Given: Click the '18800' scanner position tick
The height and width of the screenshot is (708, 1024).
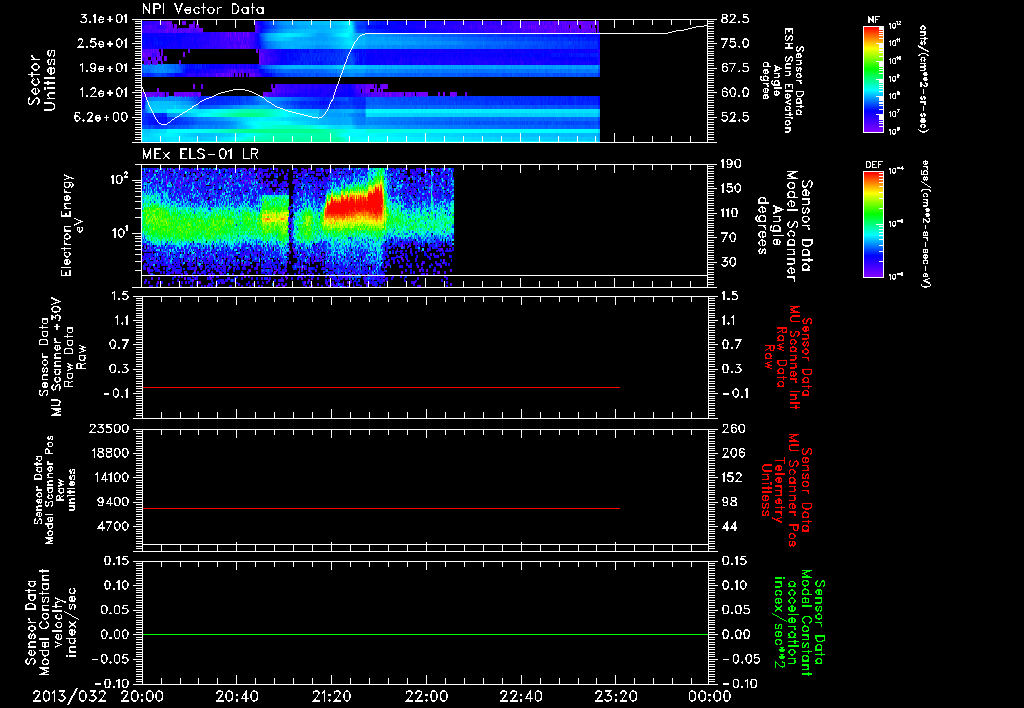Looking at the screenshot, I should click(x=109, y=453).
